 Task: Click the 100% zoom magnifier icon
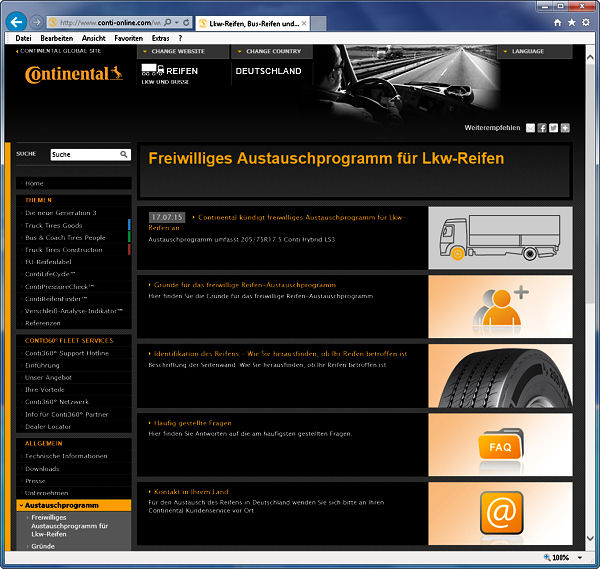[547, 557]
